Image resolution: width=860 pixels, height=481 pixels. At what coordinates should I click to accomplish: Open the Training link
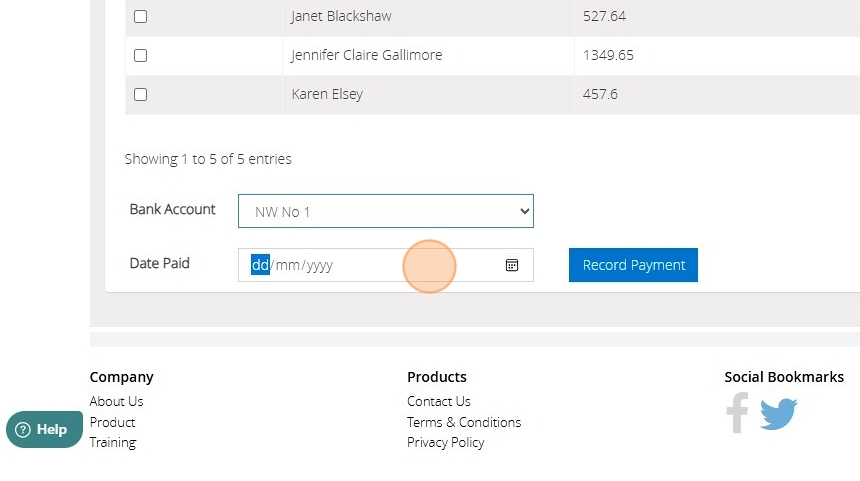(x=112, y=442)
